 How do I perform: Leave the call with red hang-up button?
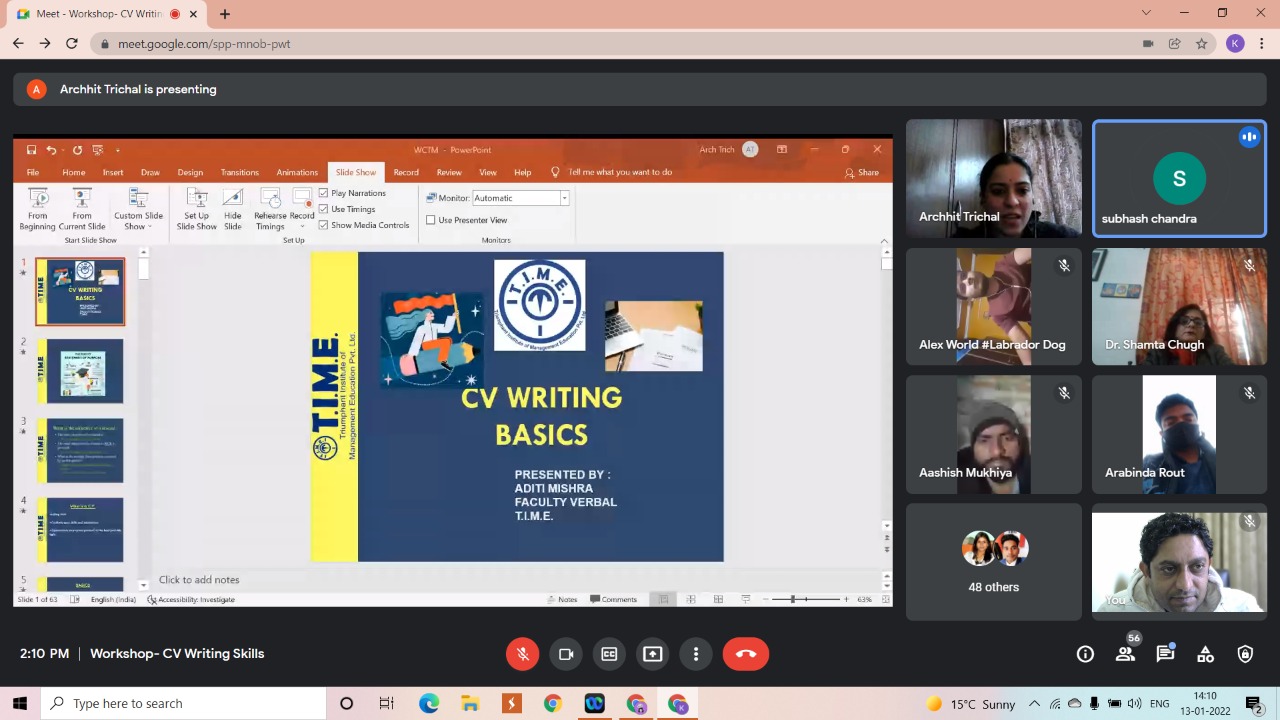(x=746, y=654)
